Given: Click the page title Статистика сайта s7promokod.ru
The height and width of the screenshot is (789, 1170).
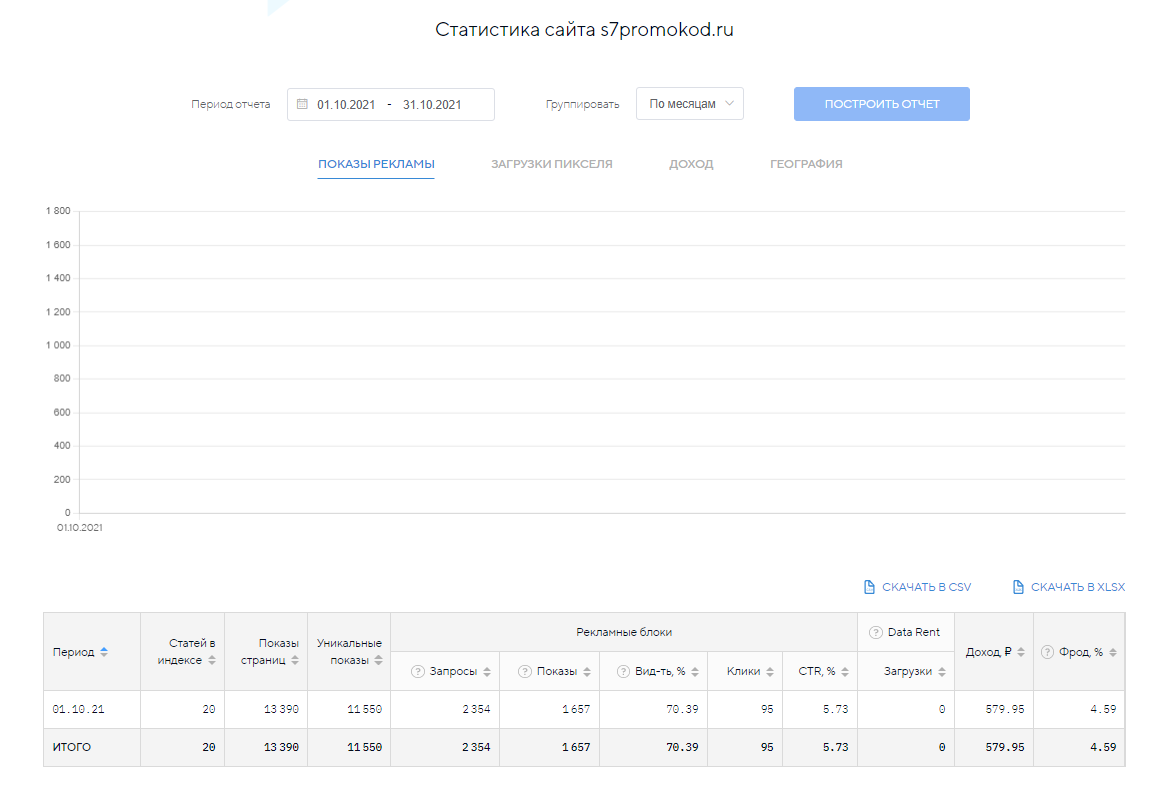Looking at the screenshot, I should [584, 30].
